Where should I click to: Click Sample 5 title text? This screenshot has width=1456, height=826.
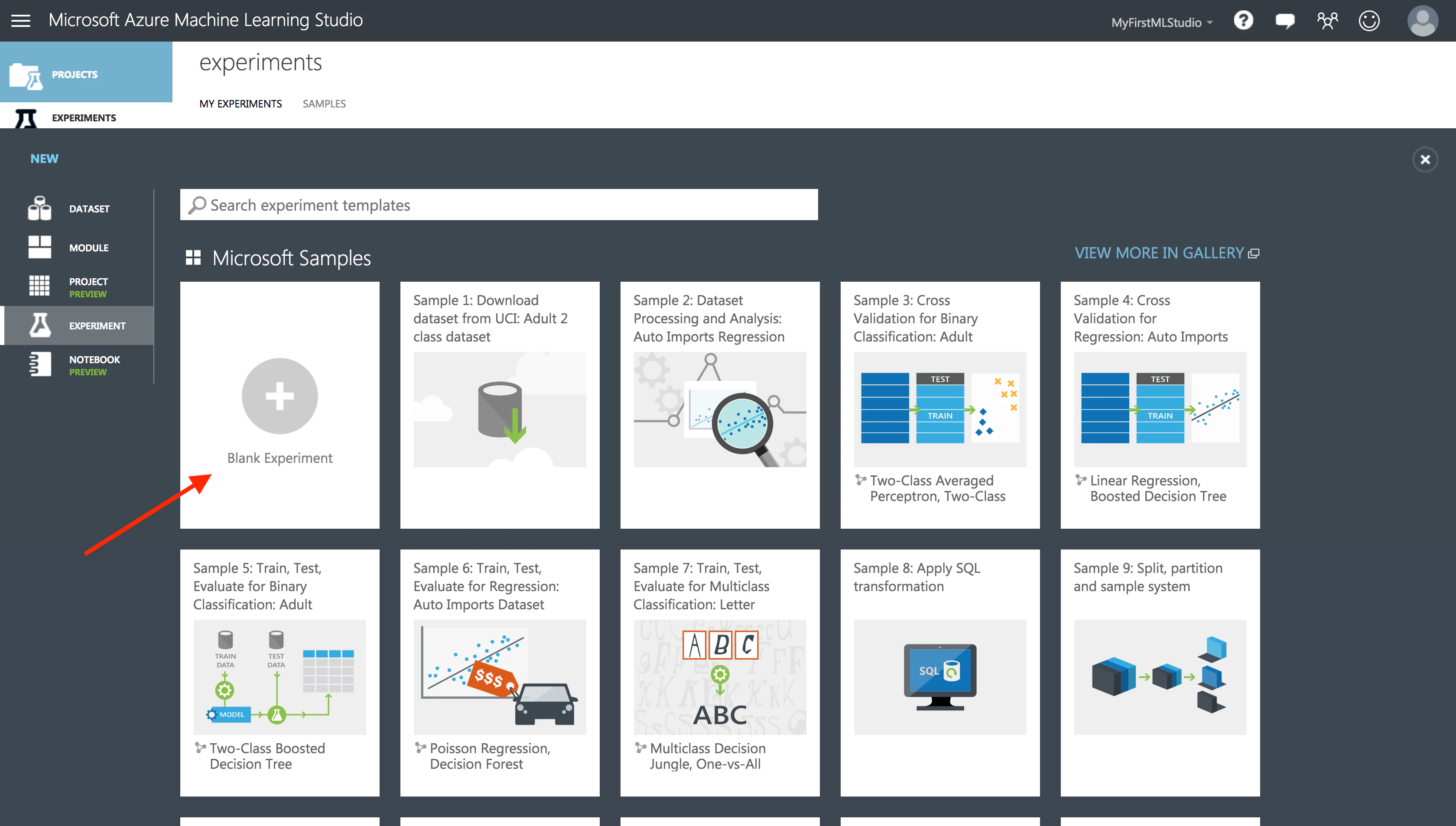coord(257,586)
